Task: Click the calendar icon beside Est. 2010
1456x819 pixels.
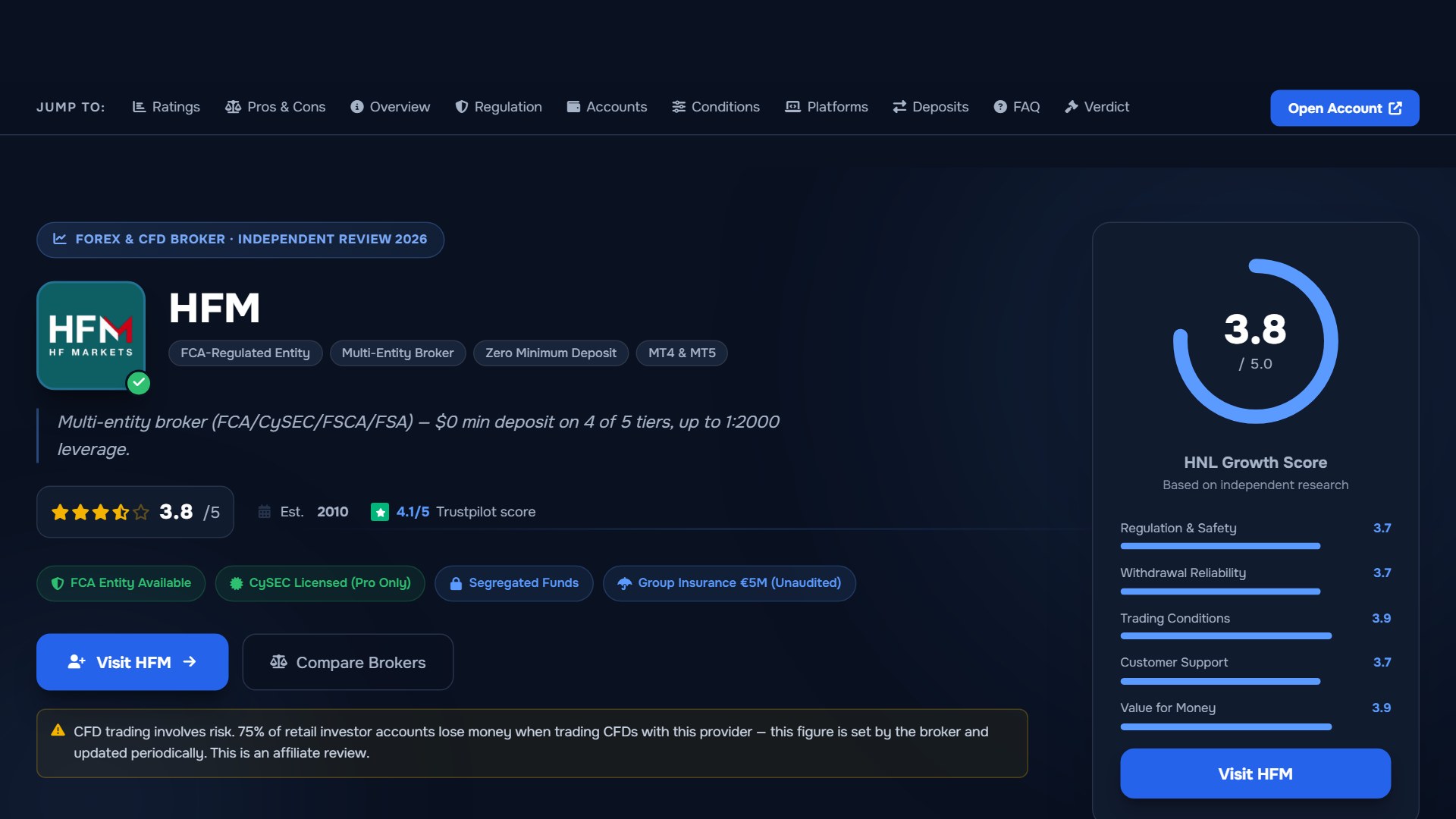Action: tap(265, 512)
